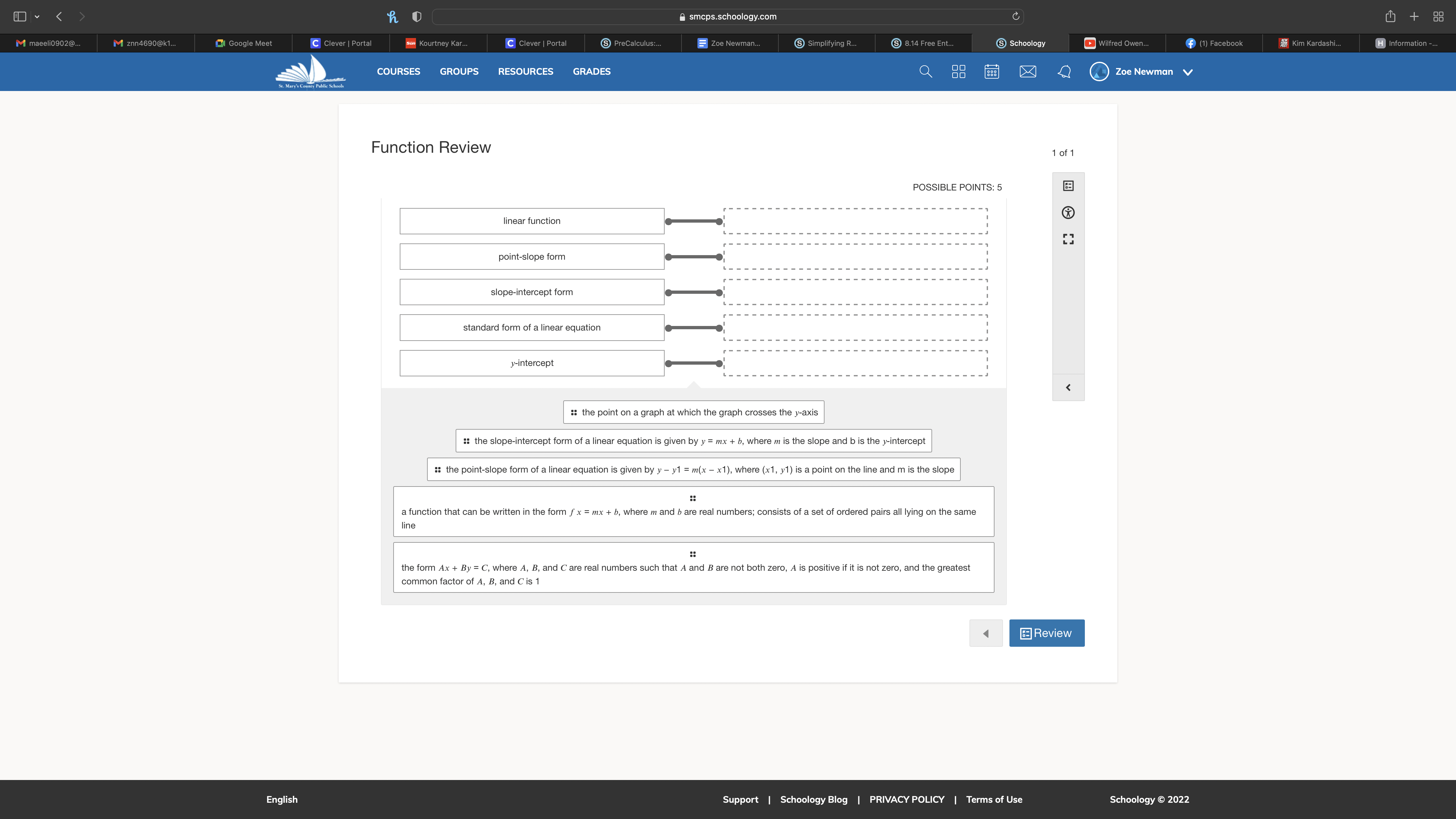Click the accessibility icon in side panel
The image size is (1456, 819).
tap(1068, 213)
